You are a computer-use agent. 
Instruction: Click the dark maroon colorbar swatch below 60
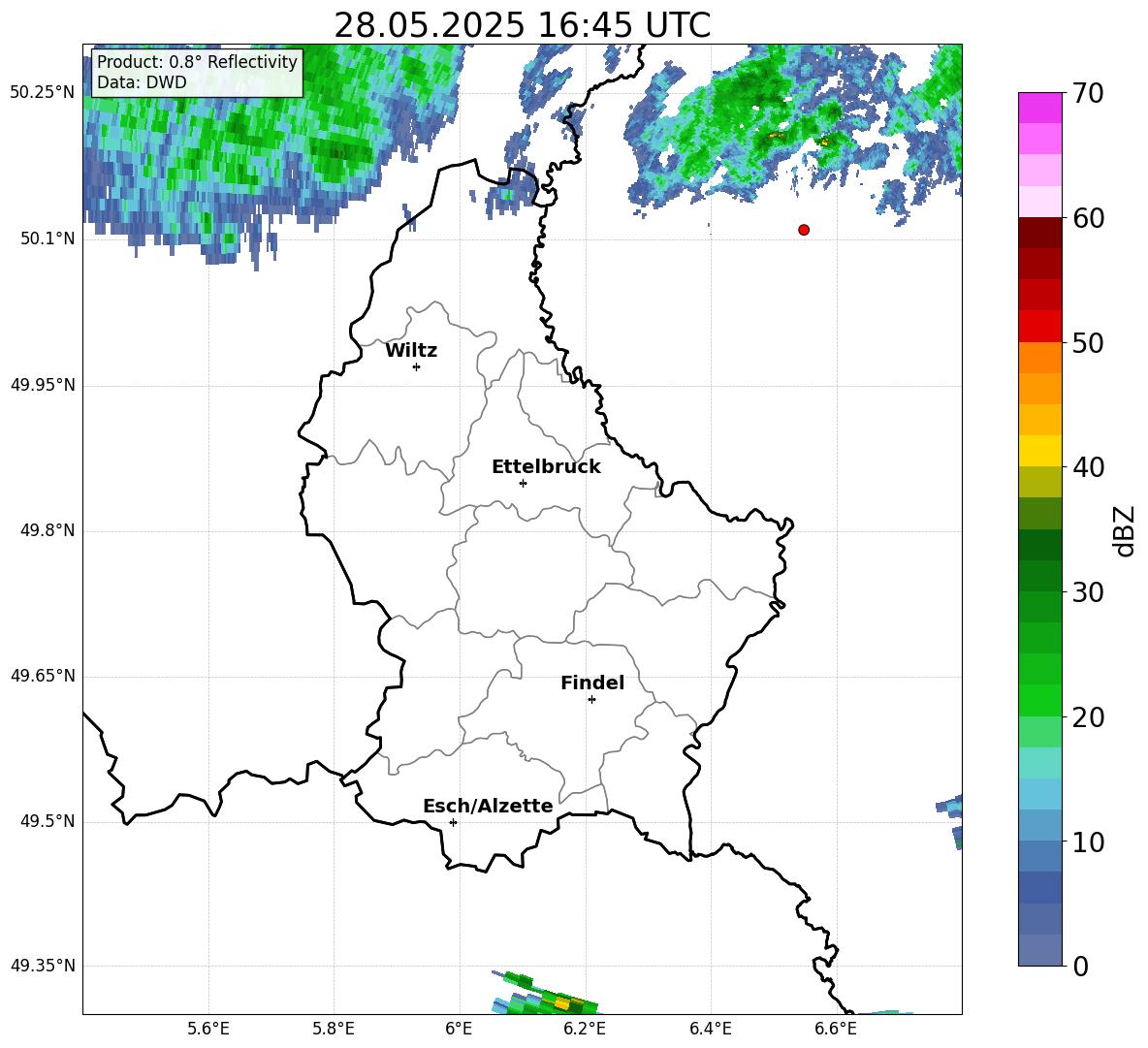(1039, 233)
